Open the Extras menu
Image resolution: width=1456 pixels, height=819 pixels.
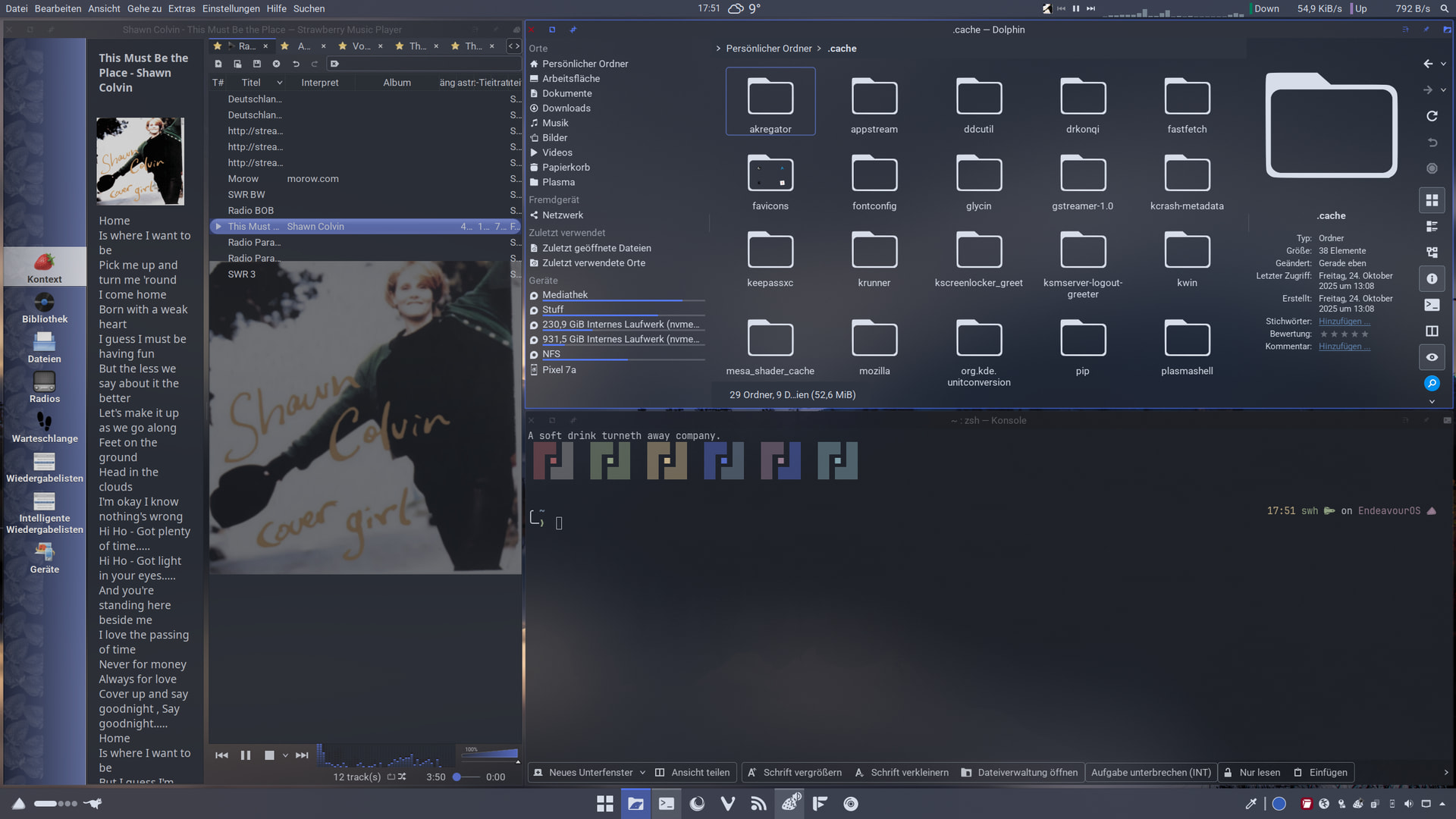(x=181, y=8)
